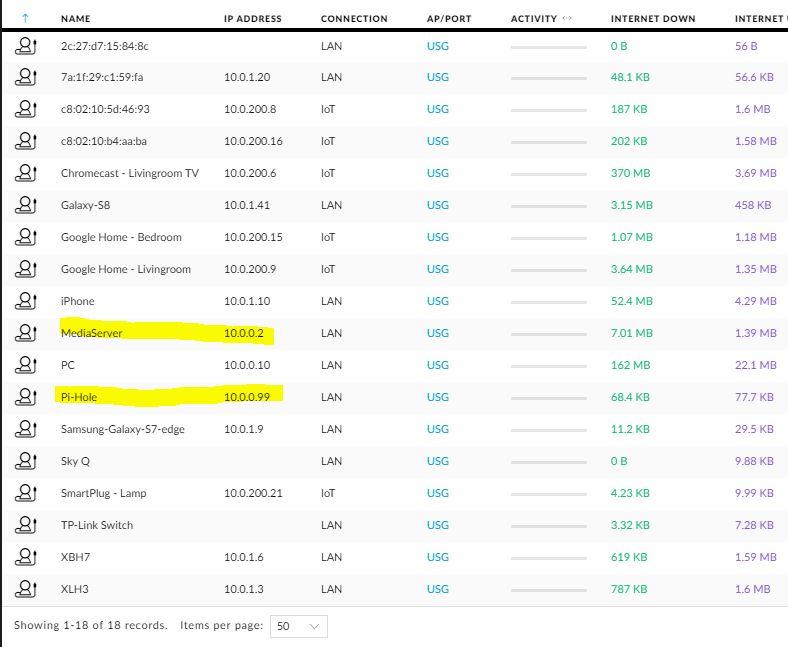The image size is (788, 647).
Task: Sort by the NAME column header
Action: tap(75, 19)
